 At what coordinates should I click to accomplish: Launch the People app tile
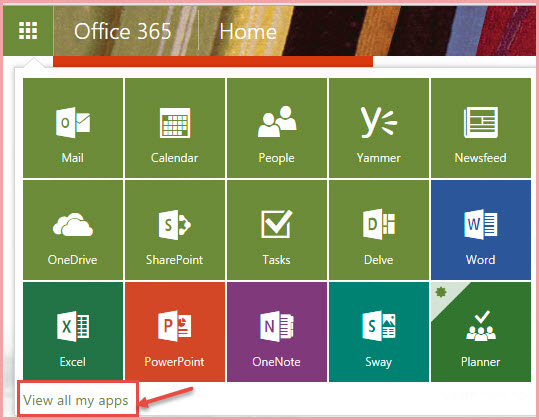tap(277, 128)
